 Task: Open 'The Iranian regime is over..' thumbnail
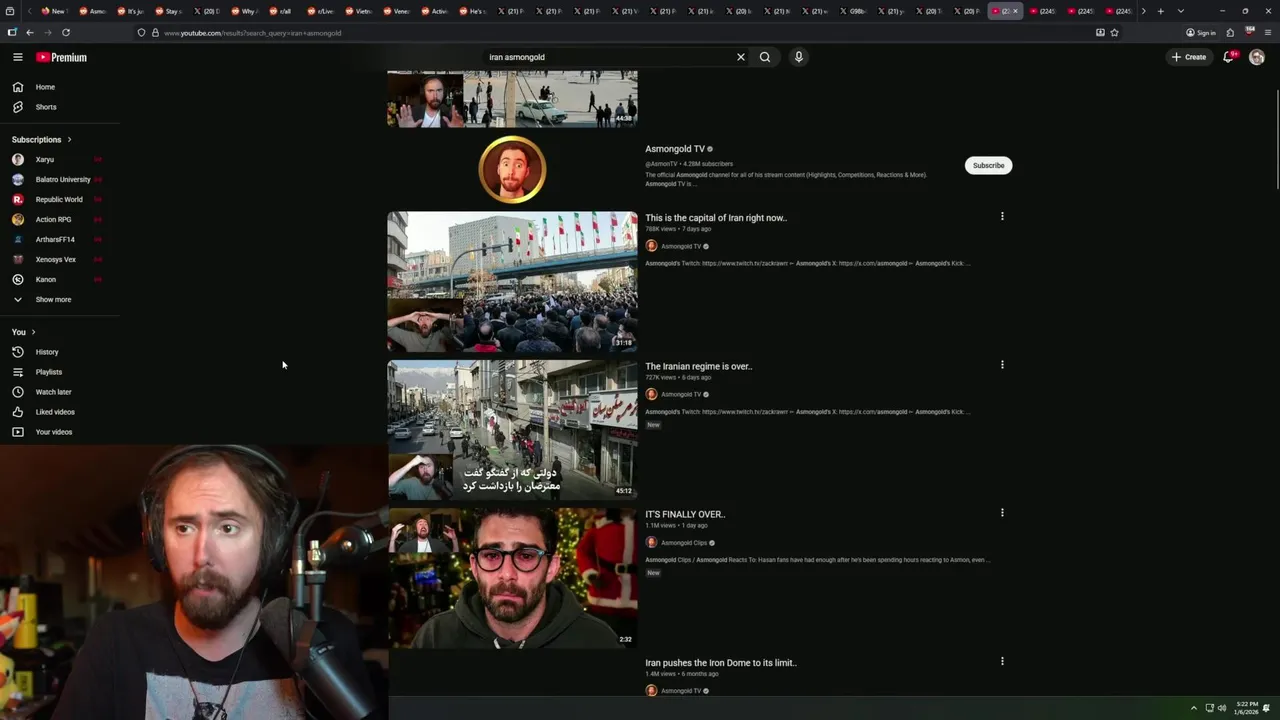click(x=512, y=429)
